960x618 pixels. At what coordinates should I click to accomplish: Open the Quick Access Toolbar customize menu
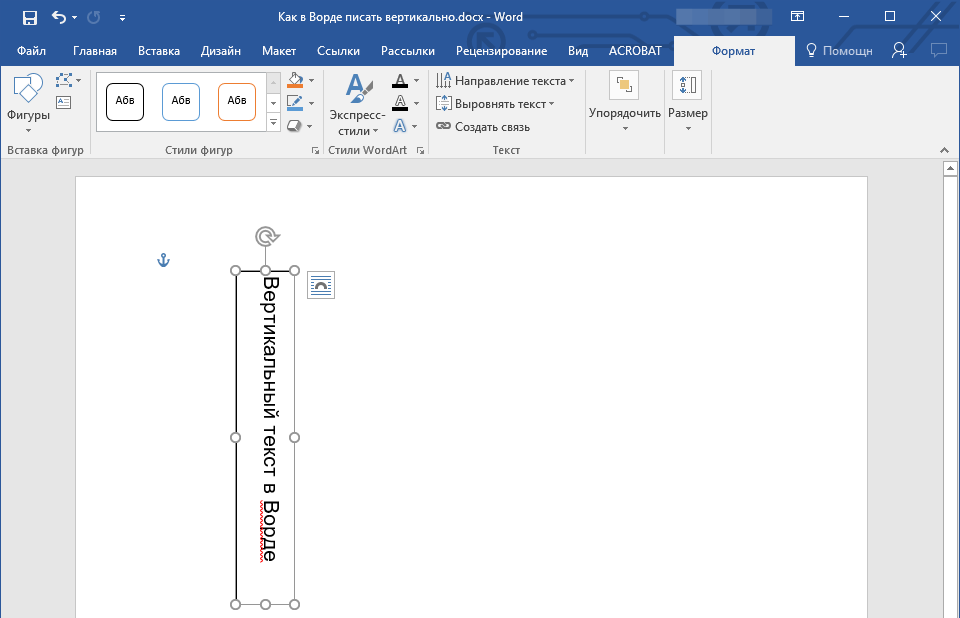122,18
